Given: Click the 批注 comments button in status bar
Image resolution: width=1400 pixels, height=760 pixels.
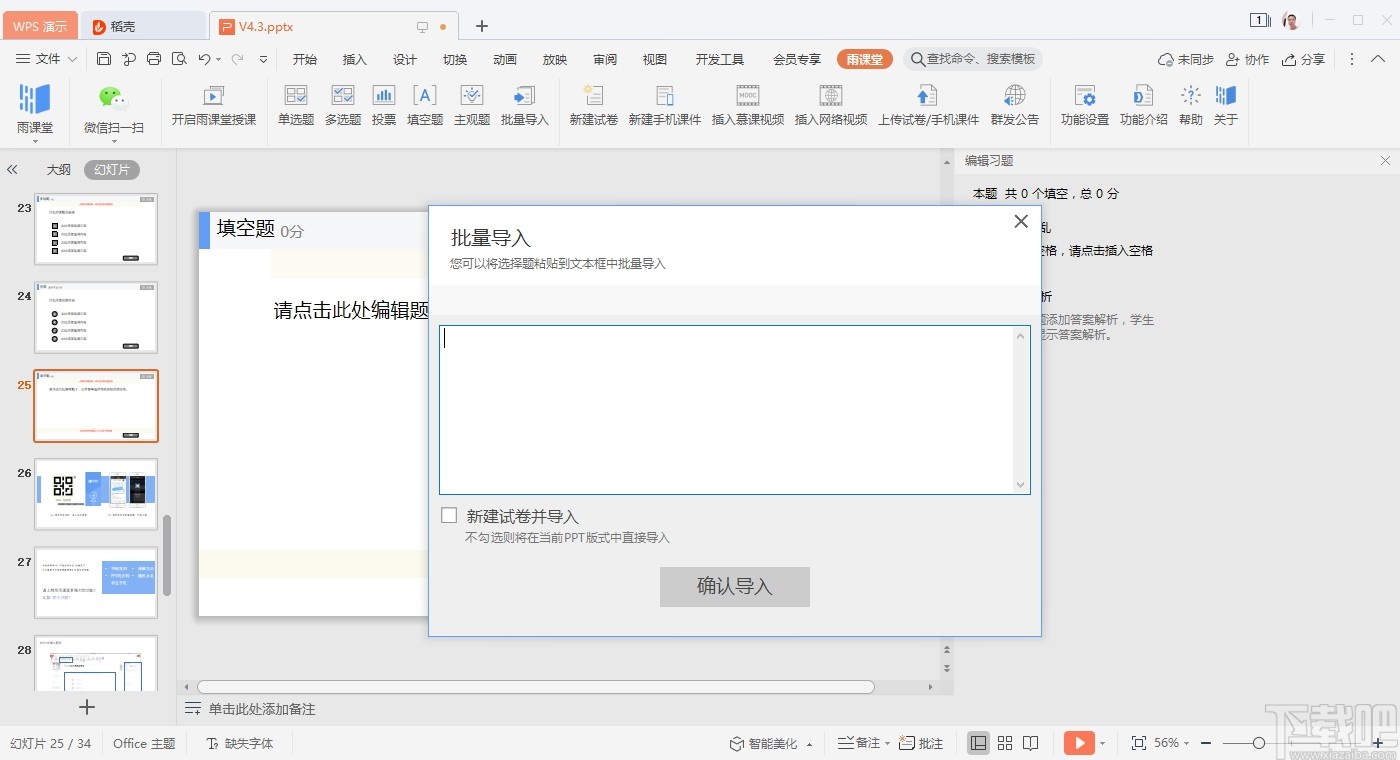Looking at the screenshot, I should [921, 743].
